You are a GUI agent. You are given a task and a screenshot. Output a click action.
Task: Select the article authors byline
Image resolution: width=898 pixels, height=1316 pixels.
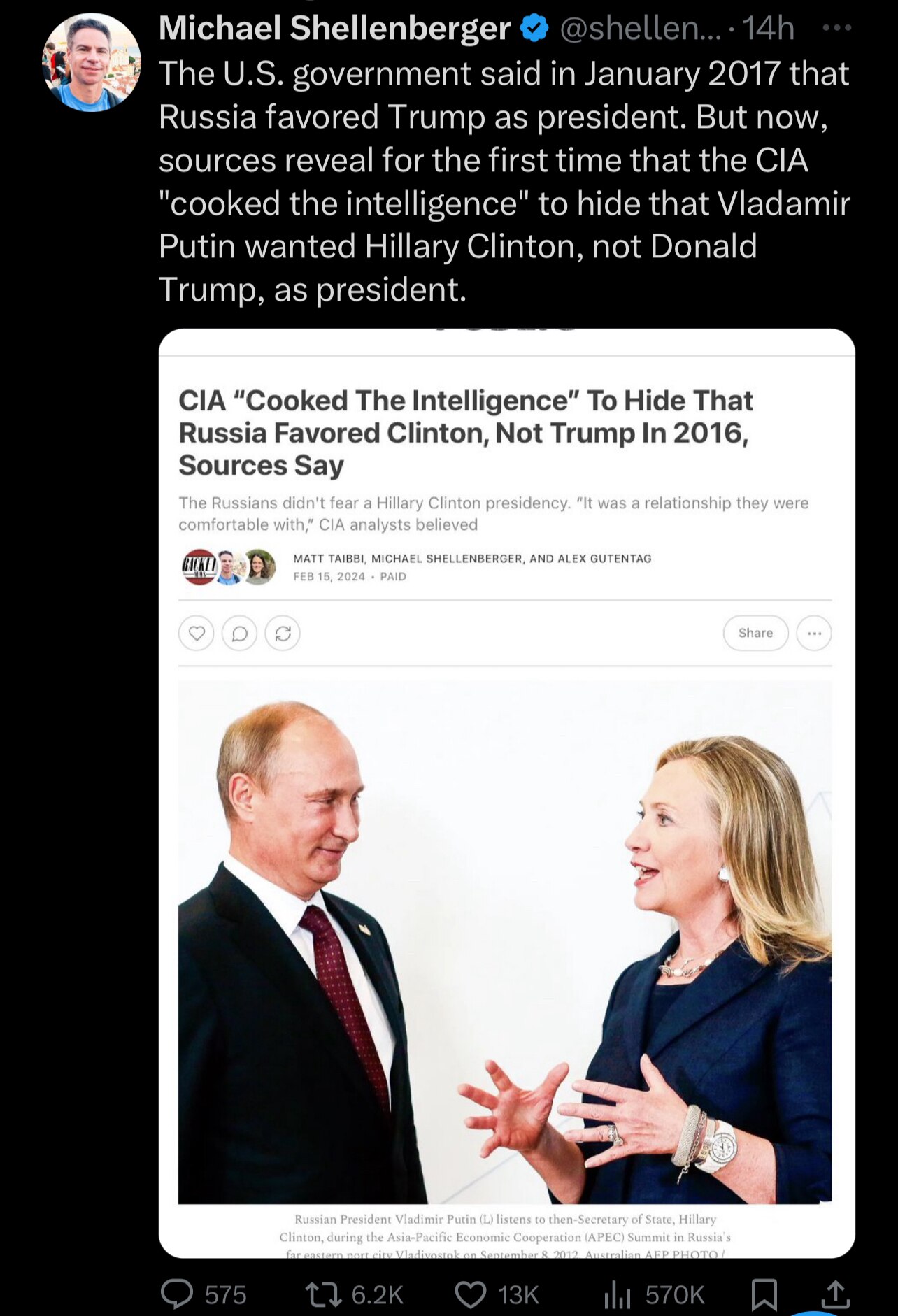tap(472, 559)
